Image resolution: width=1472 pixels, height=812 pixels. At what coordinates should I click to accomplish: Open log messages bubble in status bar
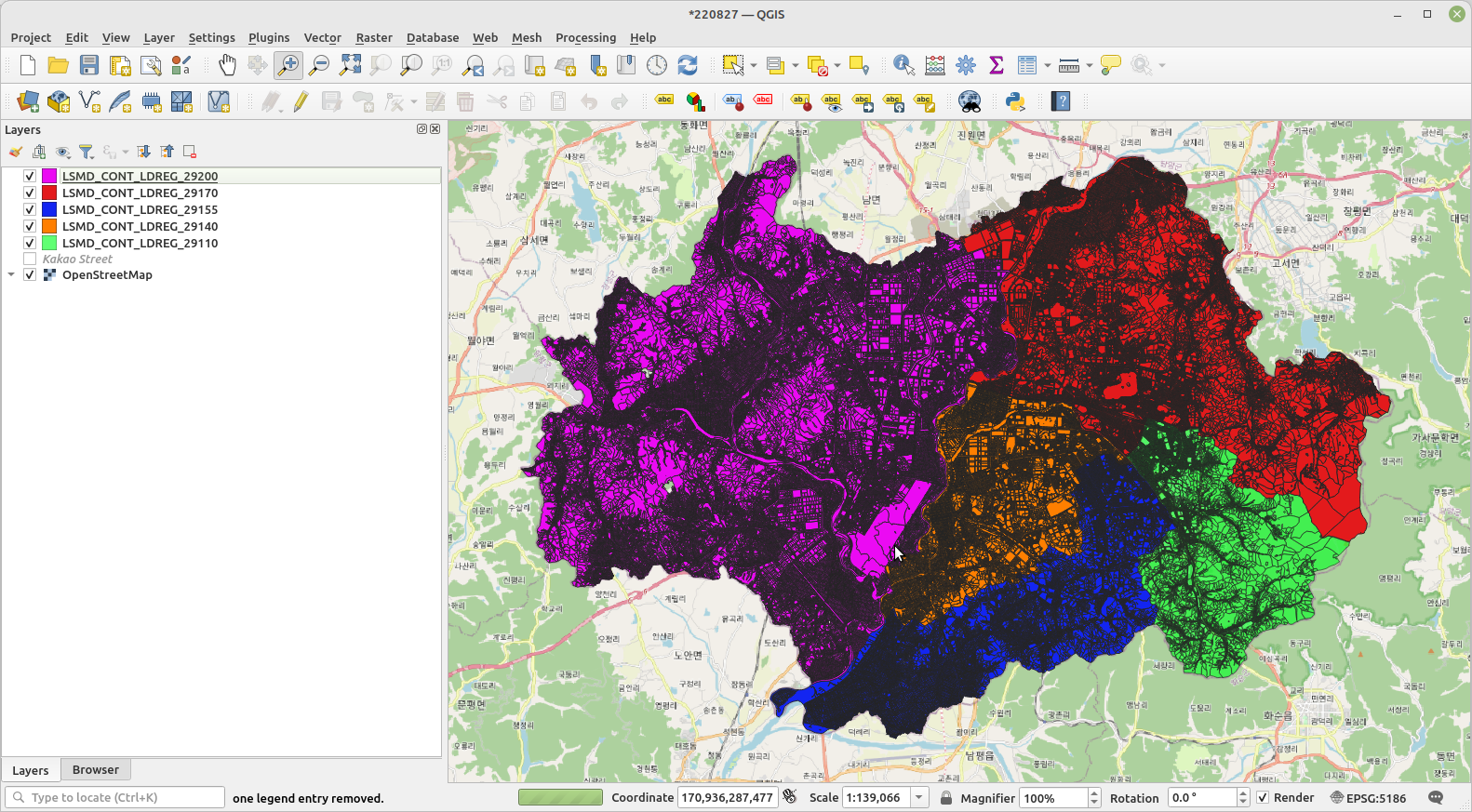(1436, 798)
